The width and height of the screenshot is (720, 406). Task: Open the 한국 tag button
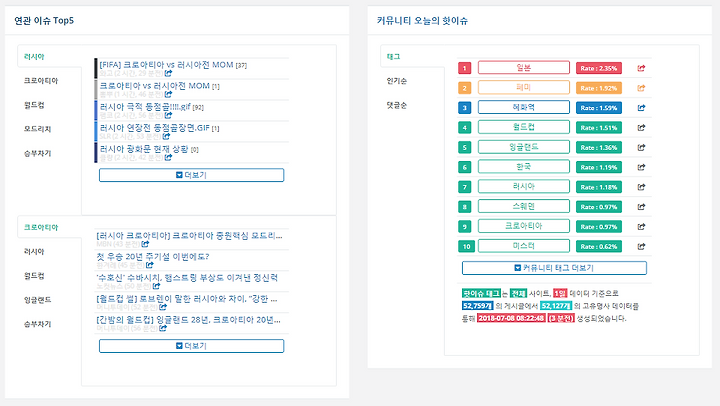click(524, 167)
